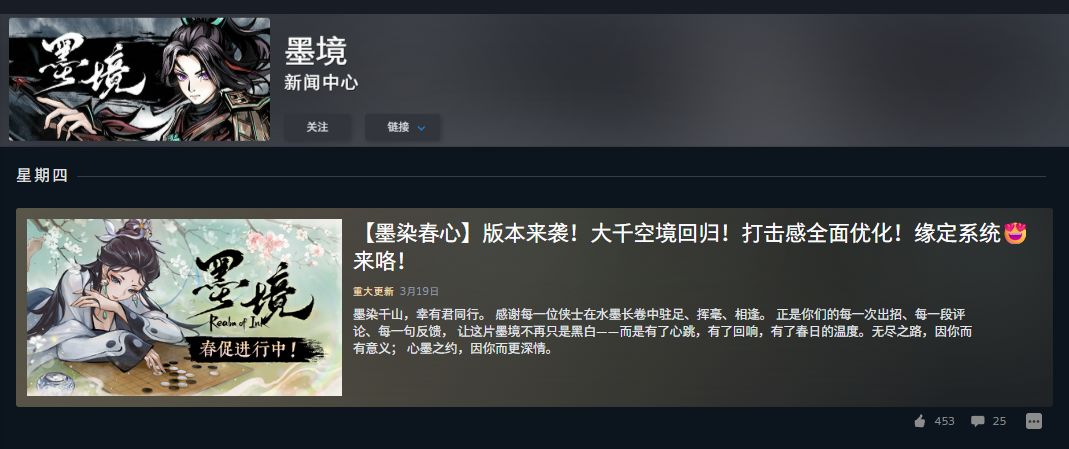Image resolution: width=1069 pixels, height=449 pixels.
Task: Expand the 链接 links dropdown
Action: click(403, 127)
